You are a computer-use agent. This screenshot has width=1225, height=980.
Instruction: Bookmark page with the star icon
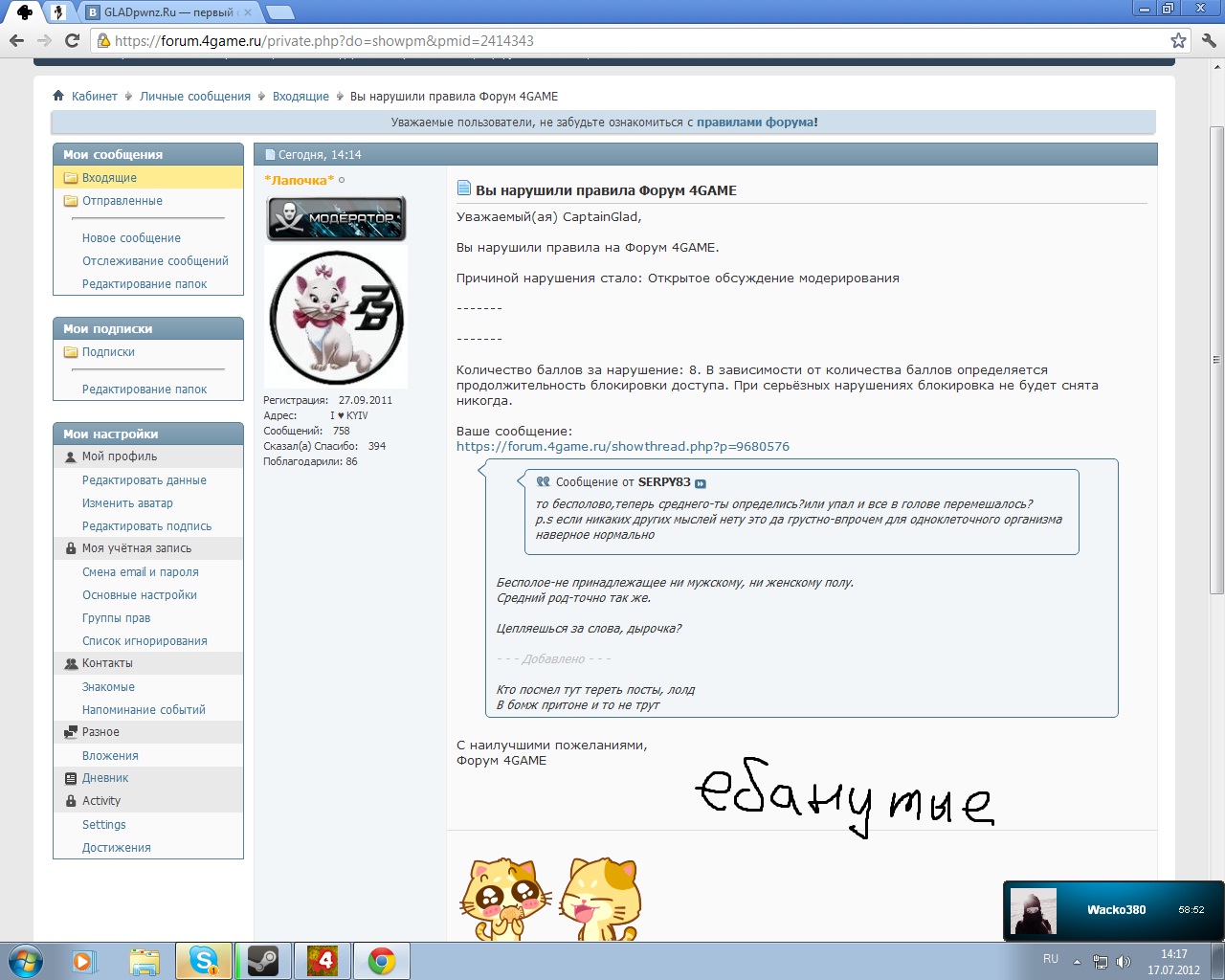1178,40
